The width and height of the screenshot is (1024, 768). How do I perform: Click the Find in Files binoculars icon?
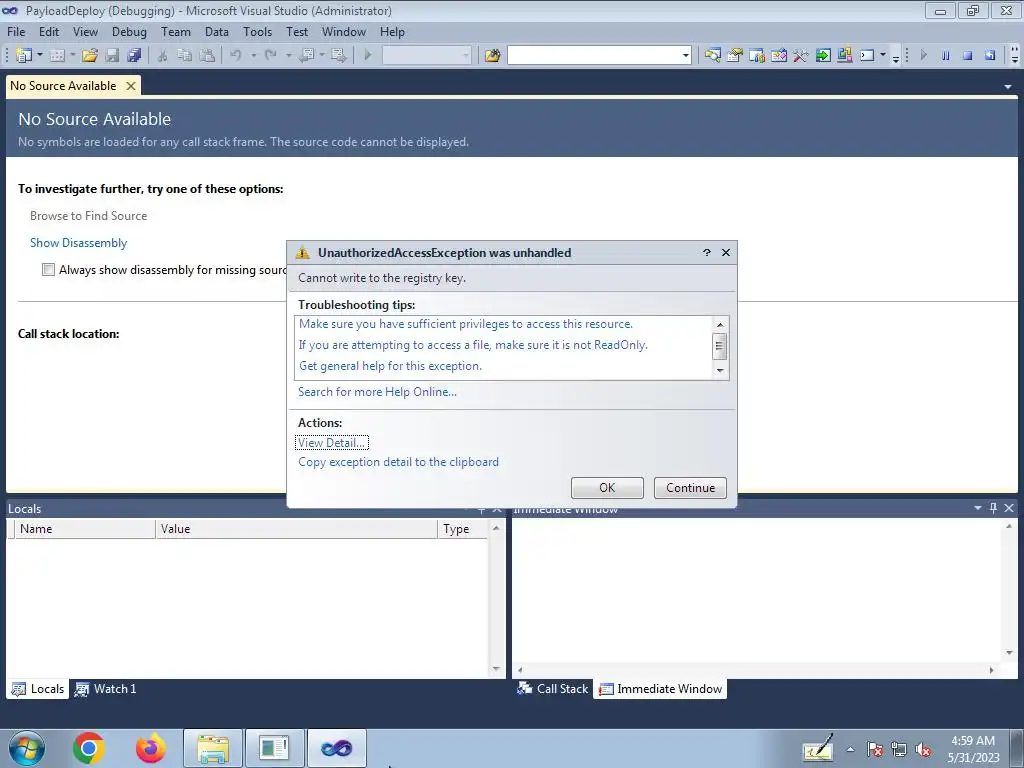pos(492,56)
